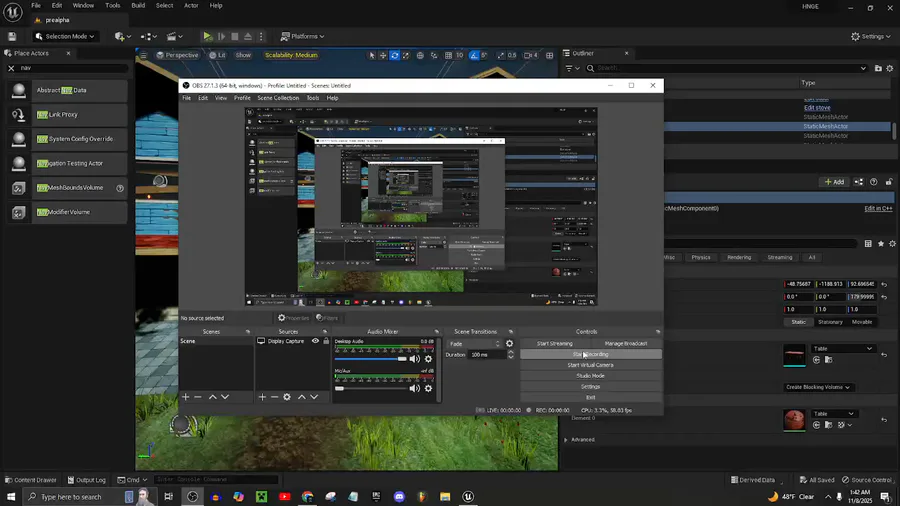This screenshot has width=900, height=506.
Task: Click Manage Broadcast in OBS
Action: click(626, 344)
